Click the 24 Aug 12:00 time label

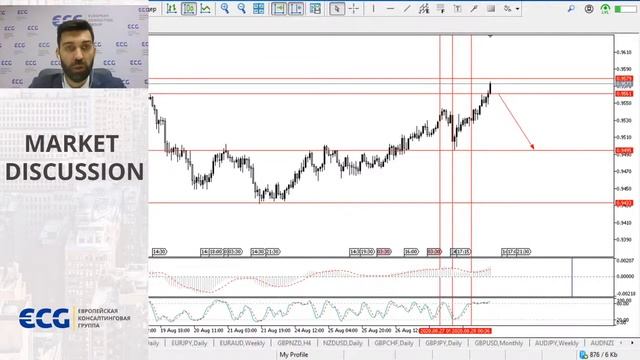(309, 330)
